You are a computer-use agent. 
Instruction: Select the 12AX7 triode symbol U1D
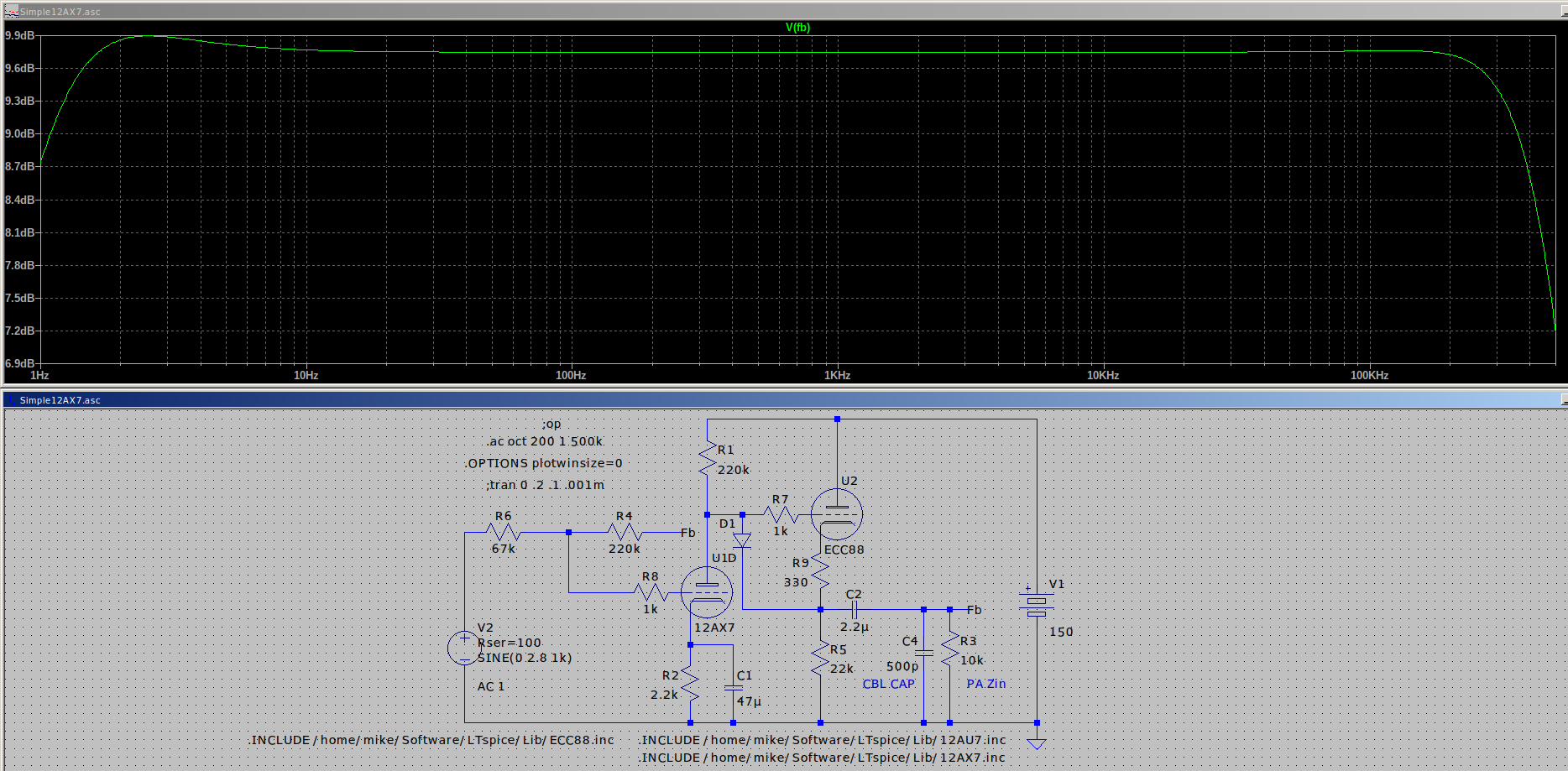tap(707, 592)
